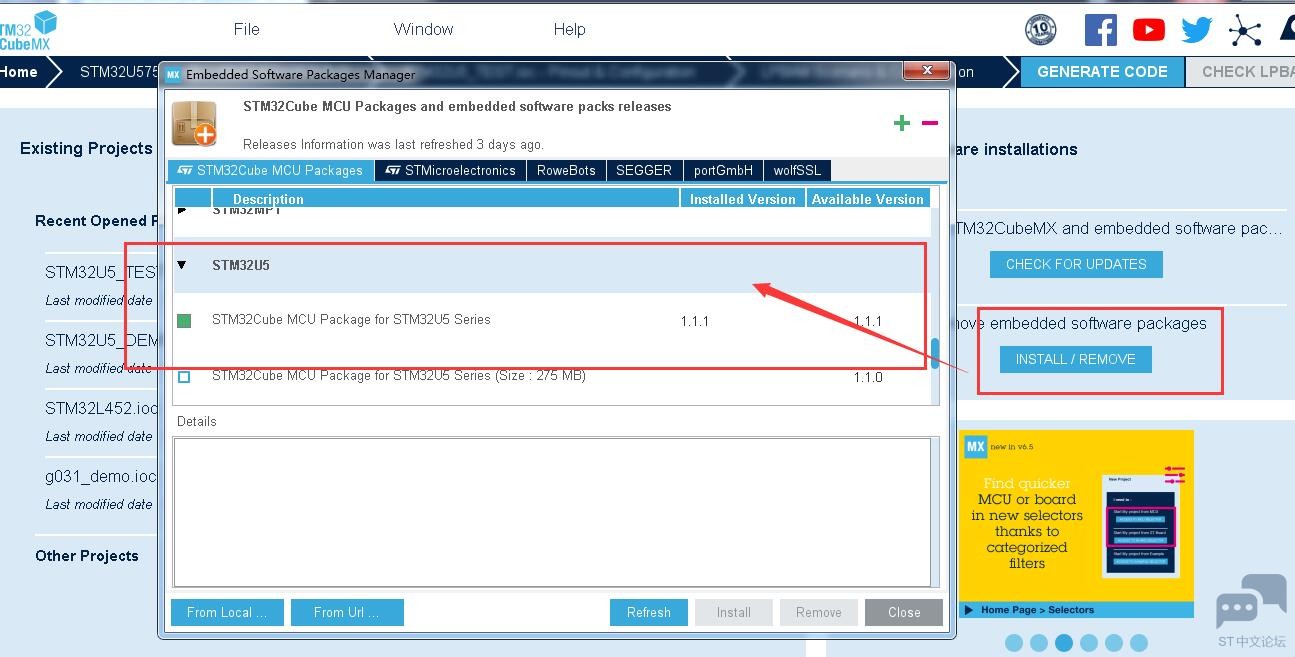Viewport: 1295px width, 657px height.
Task: Click the INSTALL / REMOVE button
Action: (1075, 359)
